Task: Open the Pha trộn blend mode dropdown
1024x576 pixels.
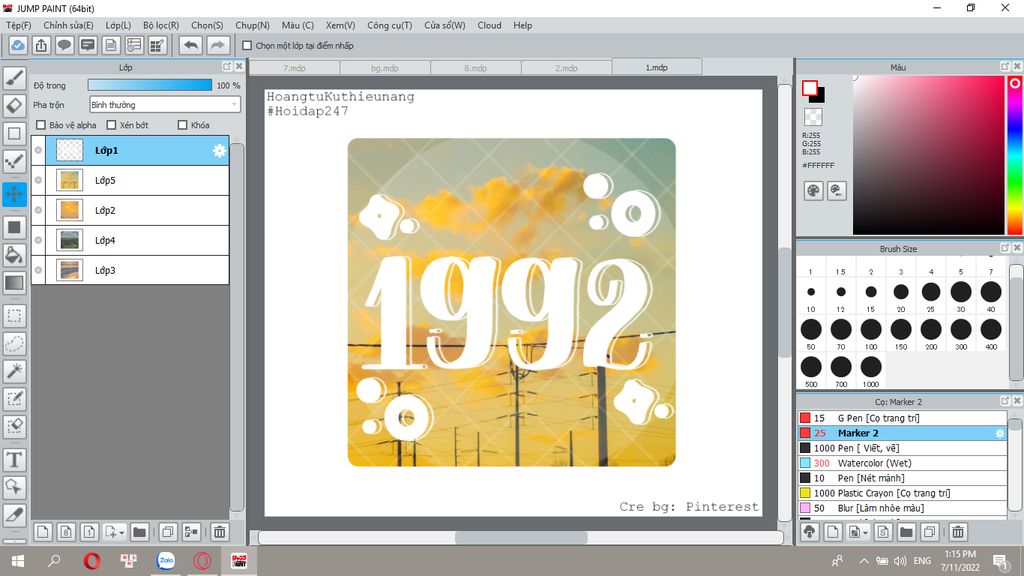Action: click(165, 104)
